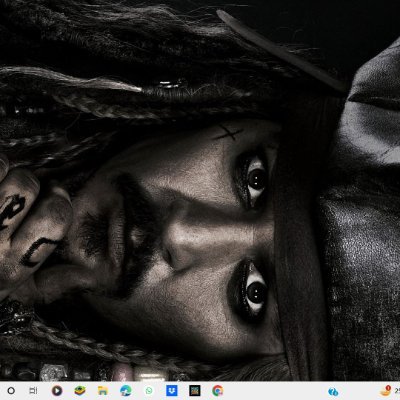Launch Google Chrome from the taskbar

pyautogui.click(x=218, y=390)
